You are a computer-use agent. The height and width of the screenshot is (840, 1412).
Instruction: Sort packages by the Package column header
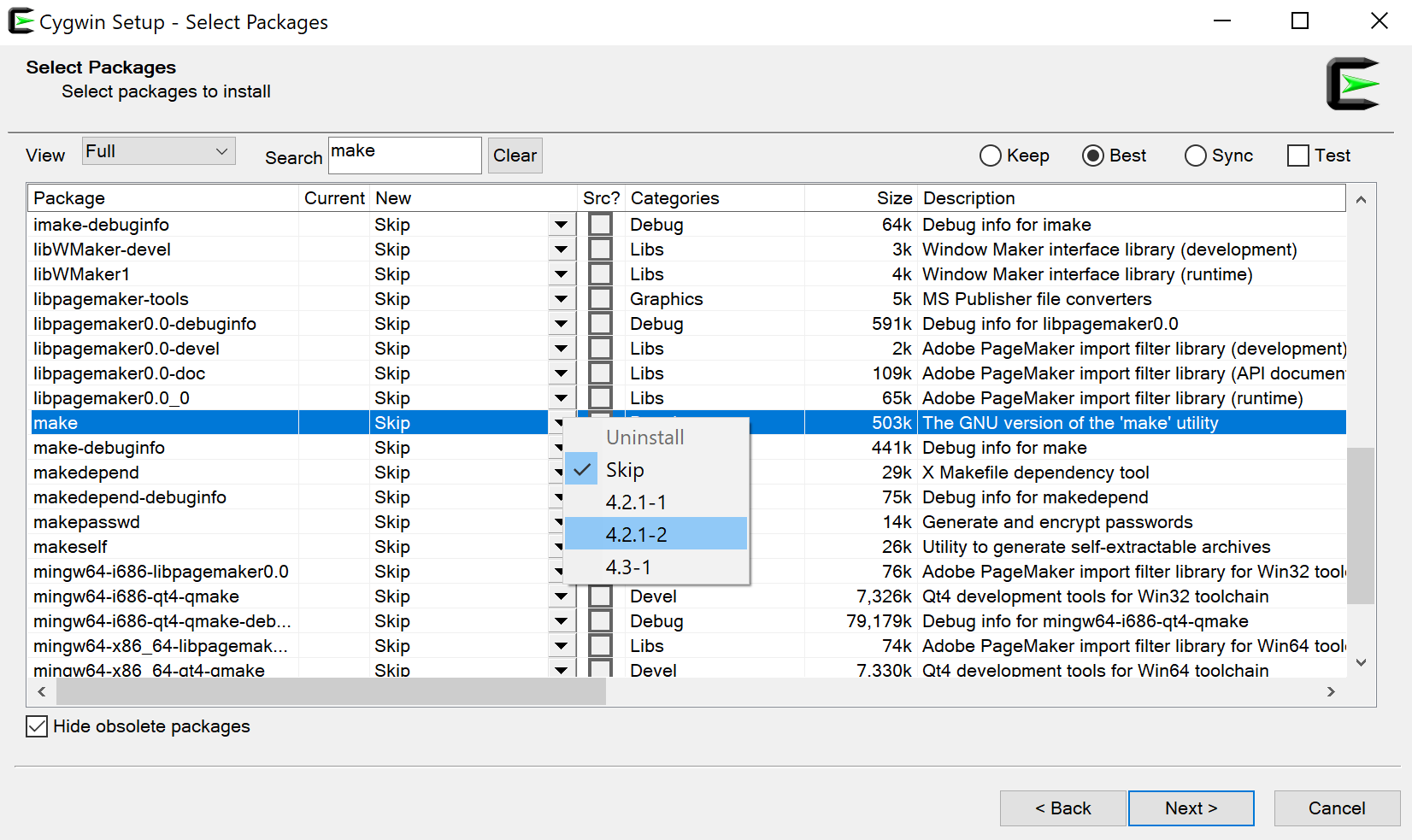pos(69,197)
